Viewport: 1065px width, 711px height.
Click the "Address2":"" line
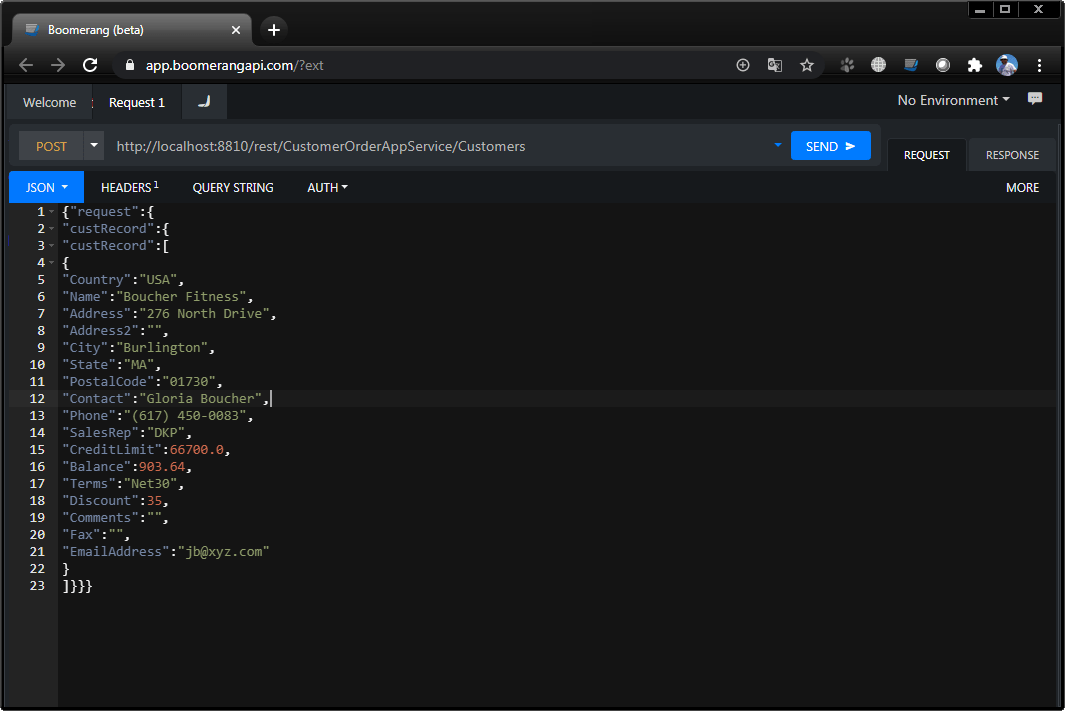pos(115,331)
